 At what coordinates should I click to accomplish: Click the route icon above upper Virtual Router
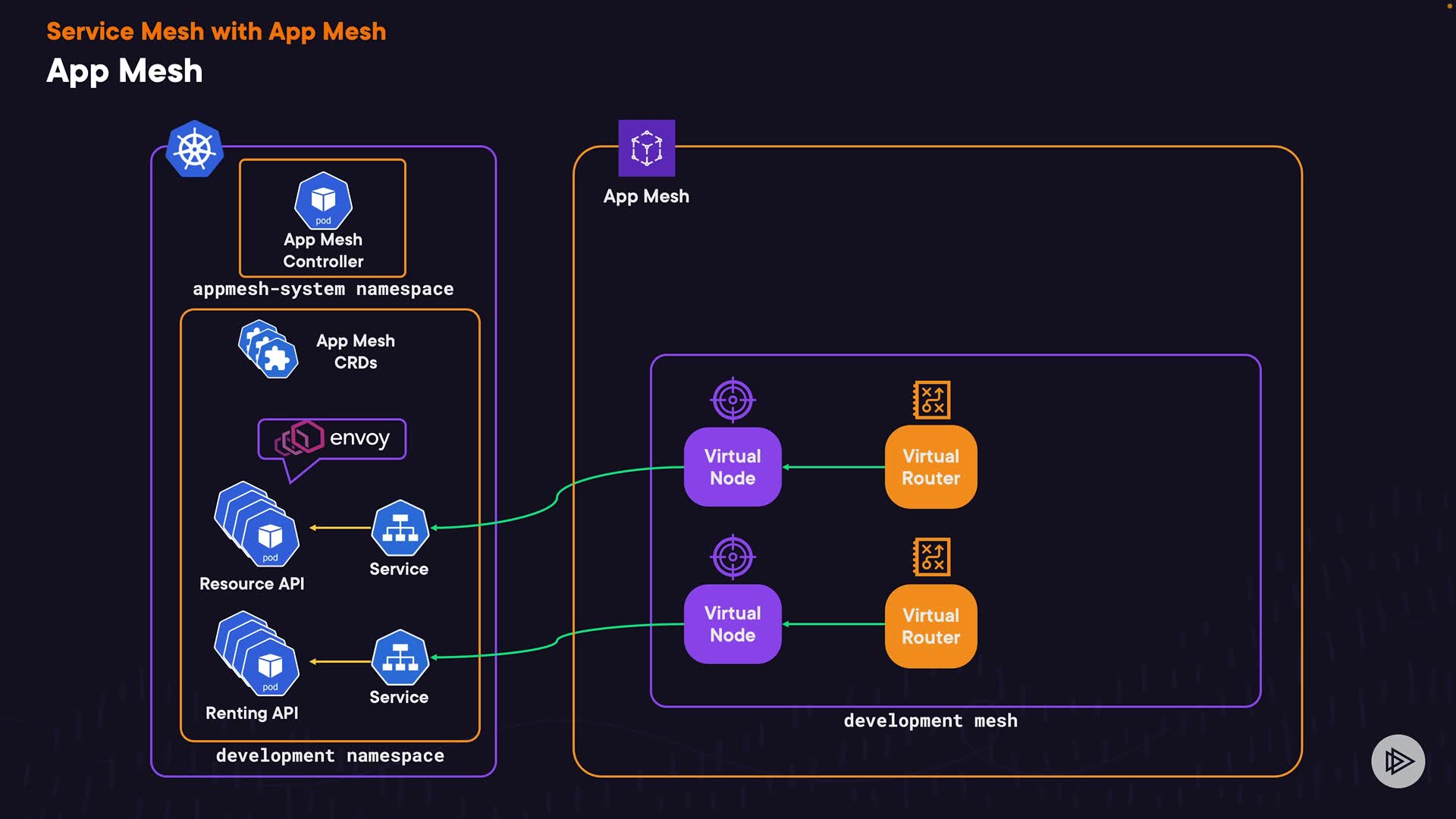931,400
